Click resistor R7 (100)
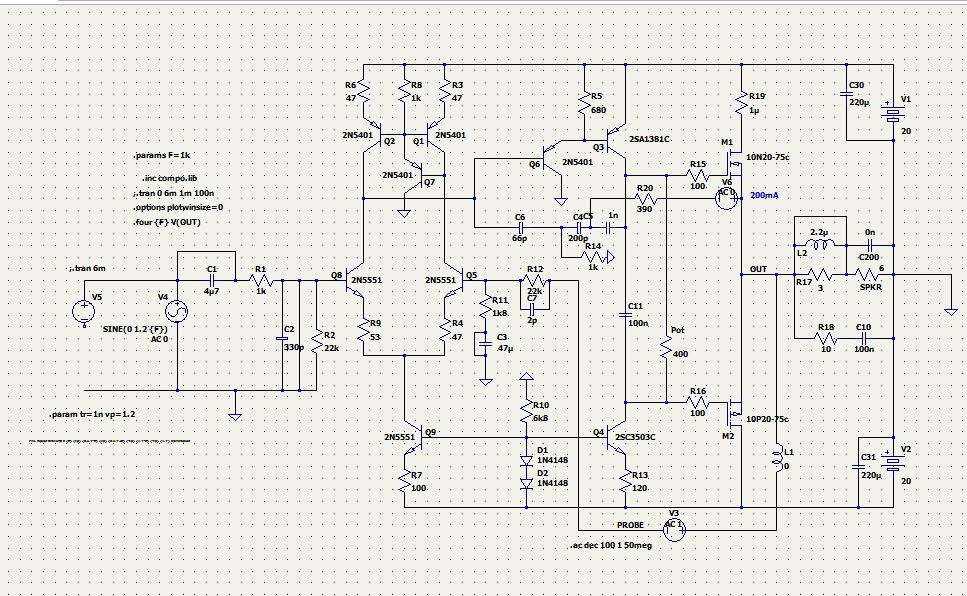This screenshot has height=596, width=967. [x=405, y=482]
